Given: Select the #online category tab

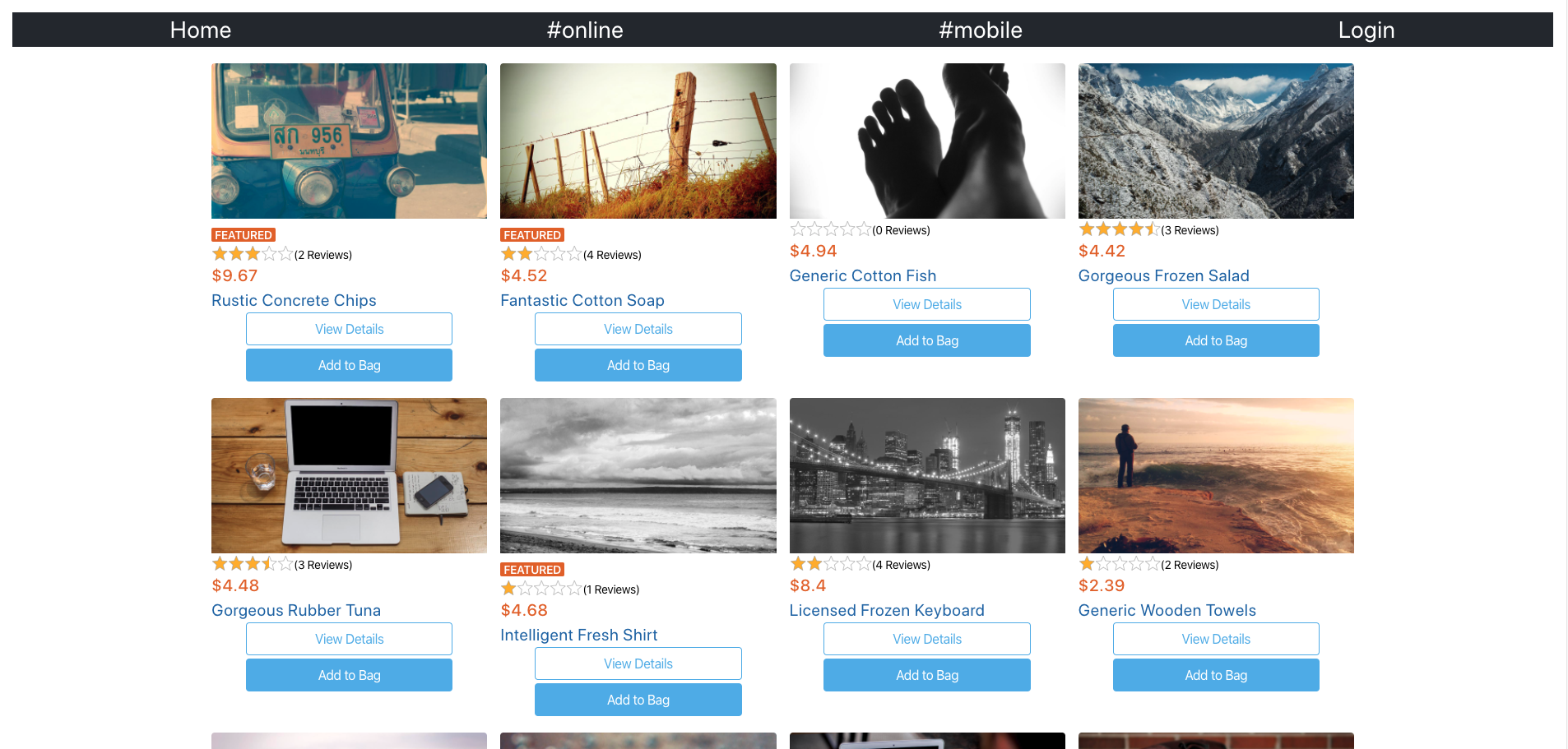Looking at the screenshot, I should [585, 30].
